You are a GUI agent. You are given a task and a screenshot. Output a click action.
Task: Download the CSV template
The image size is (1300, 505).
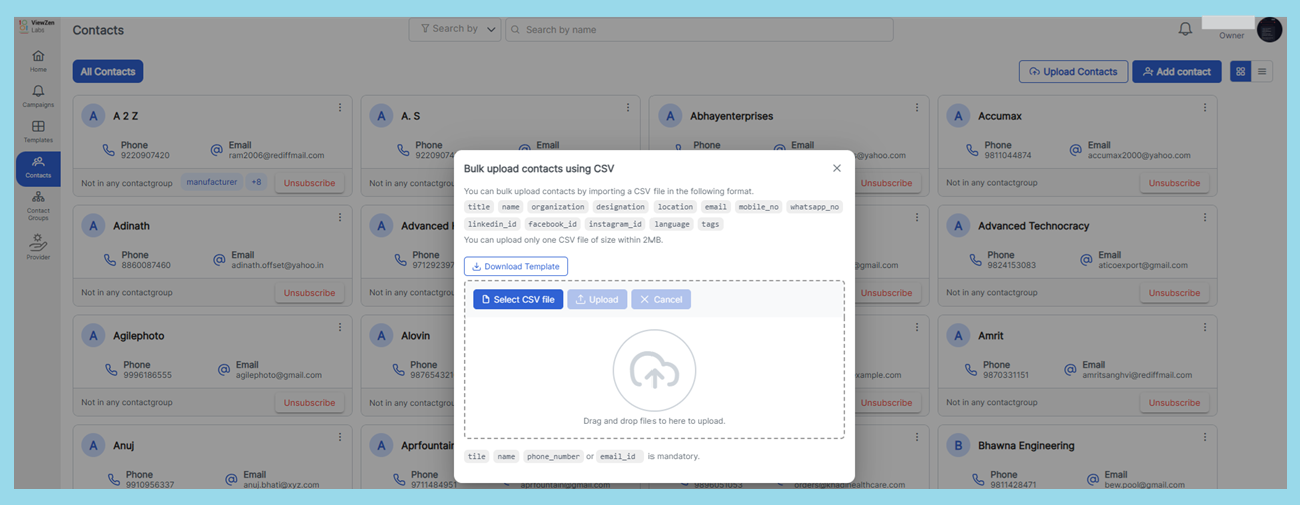click(x=516, y=267)
